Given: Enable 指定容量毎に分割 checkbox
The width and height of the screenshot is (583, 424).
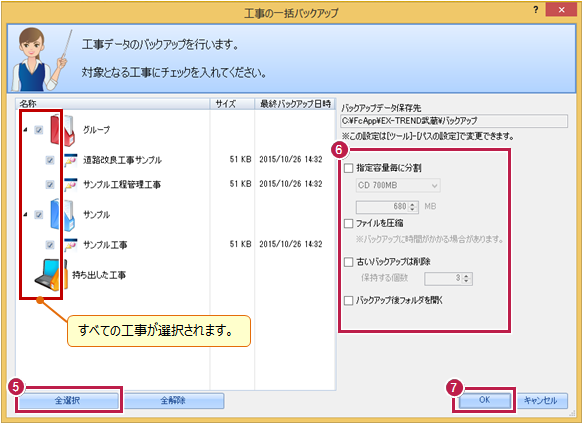Looking at the screenshot, I should (348, 168).
